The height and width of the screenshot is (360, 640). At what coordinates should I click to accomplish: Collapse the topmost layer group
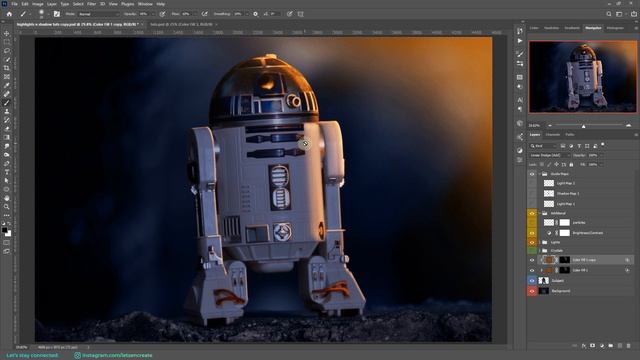[x=540, y=174]
